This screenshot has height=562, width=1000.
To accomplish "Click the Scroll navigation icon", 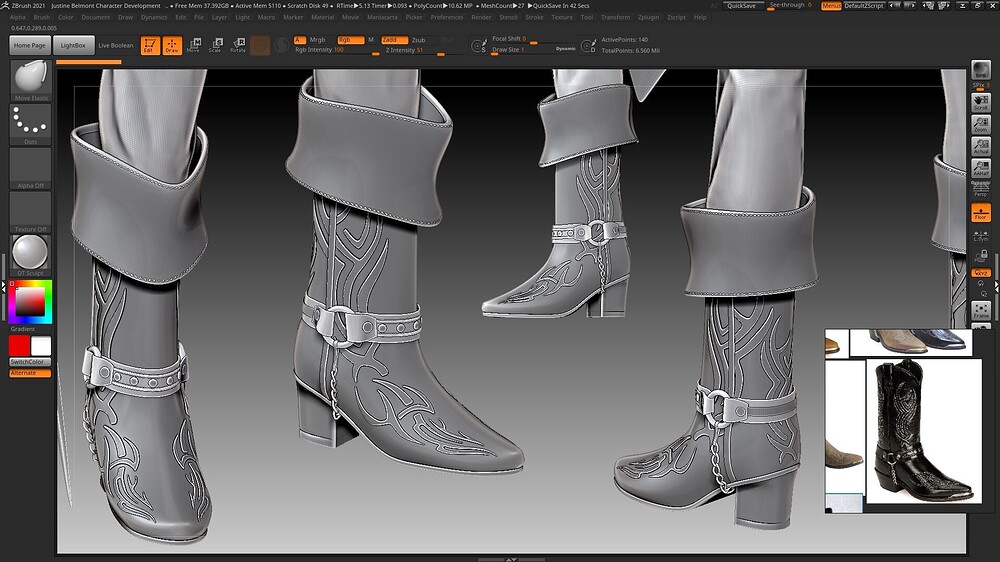I will pos(981,102).
